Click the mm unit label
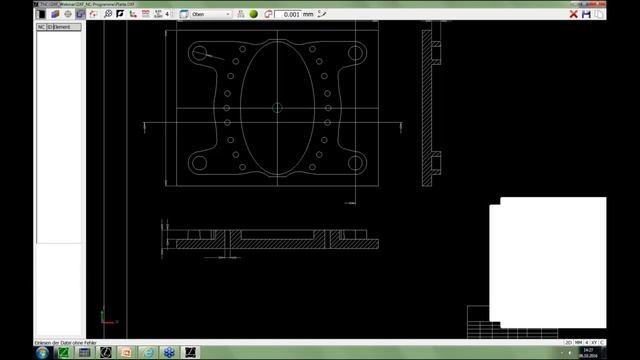This screenshot has height=360, width=640. [x=308, y=14]
